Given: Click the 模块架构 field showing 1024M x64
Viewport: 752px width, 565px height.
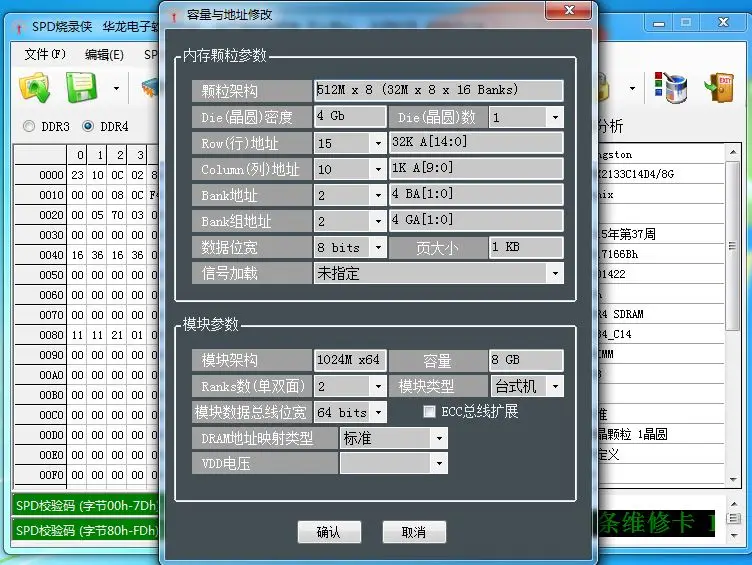Looking at the screenshot, I should coord(350,360).
